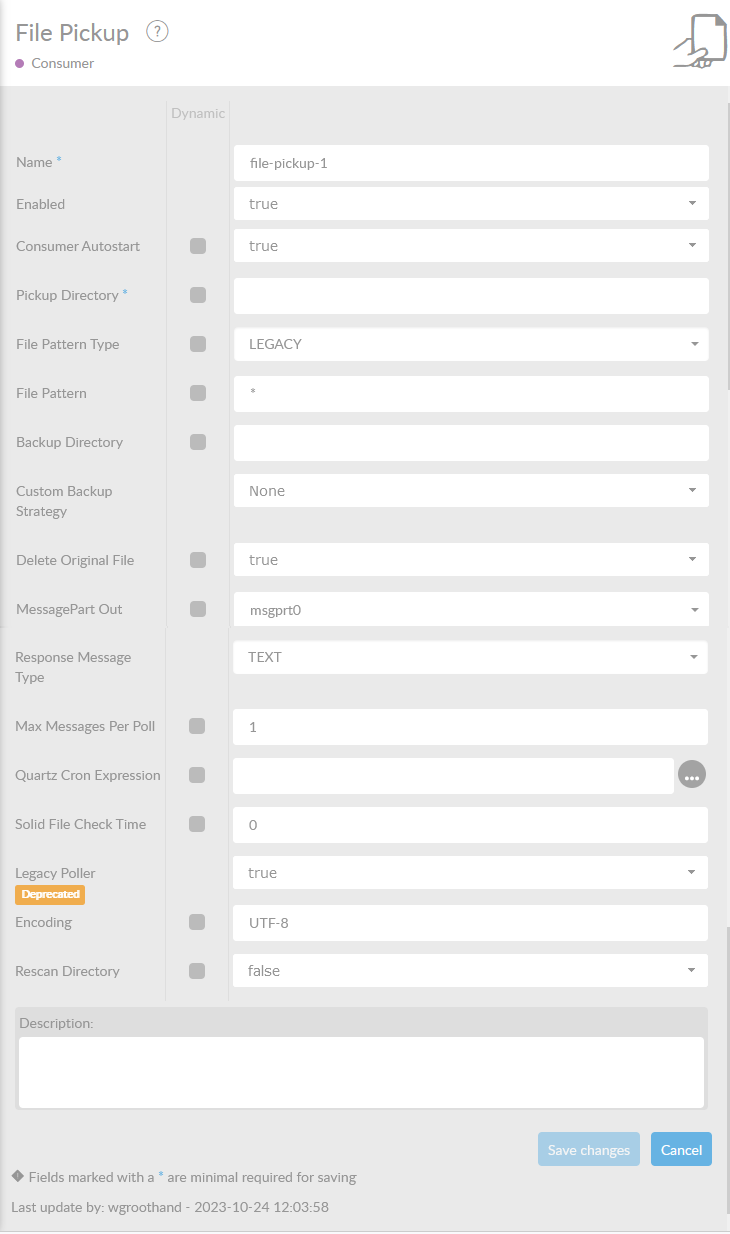This screenshot has width=730, height=1234.
Task: Click the File Pickup hand-document icon
Action: (697, 40)
